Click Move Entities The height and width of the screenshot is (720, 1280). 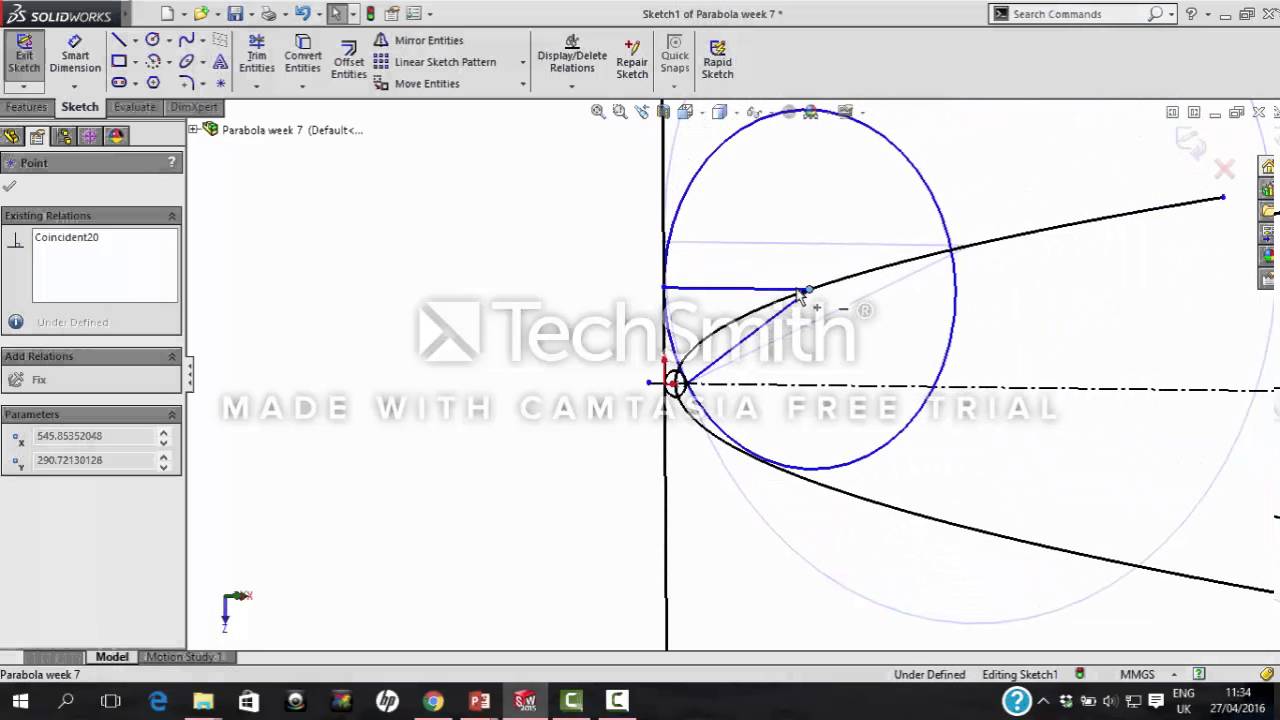[x=417, y=84]
